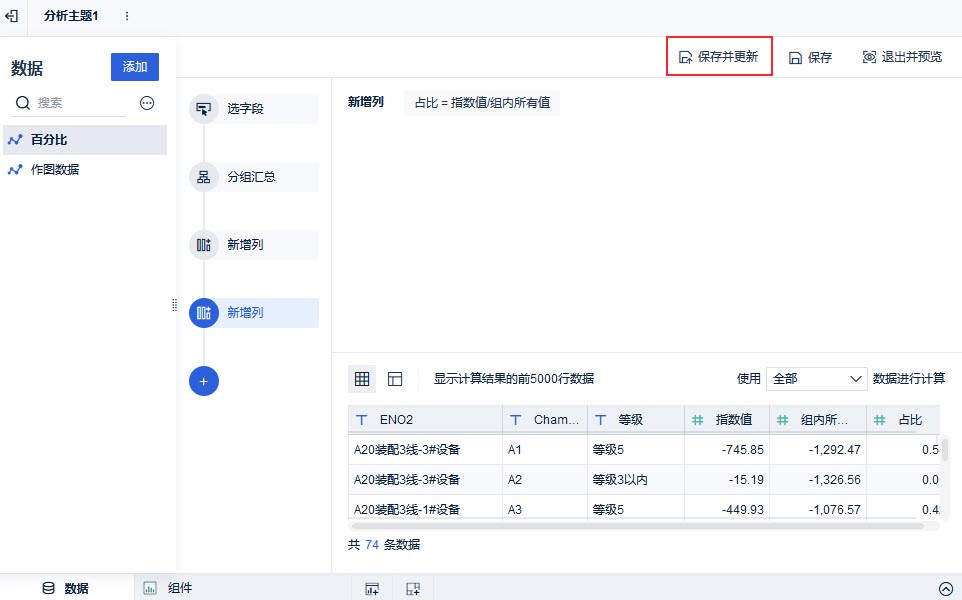Click the add component icon in bottom bar
Viewport: 962px width, 600px height.
pyautogui.click(x=371, y=589)
